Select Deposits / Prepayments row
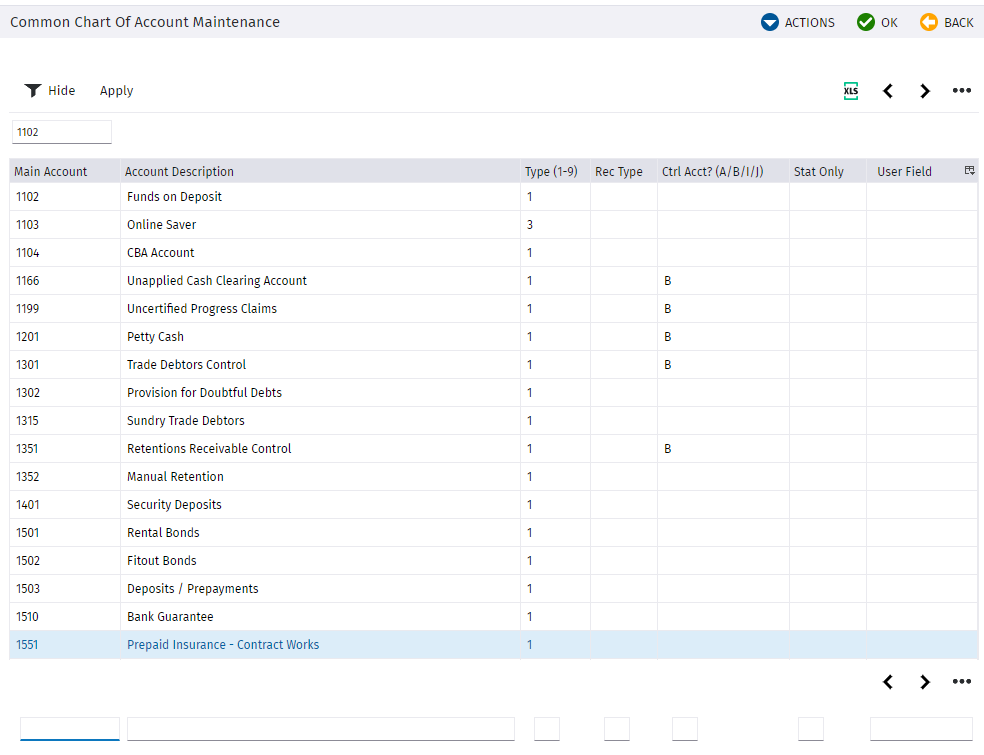 tap(493, 589)
